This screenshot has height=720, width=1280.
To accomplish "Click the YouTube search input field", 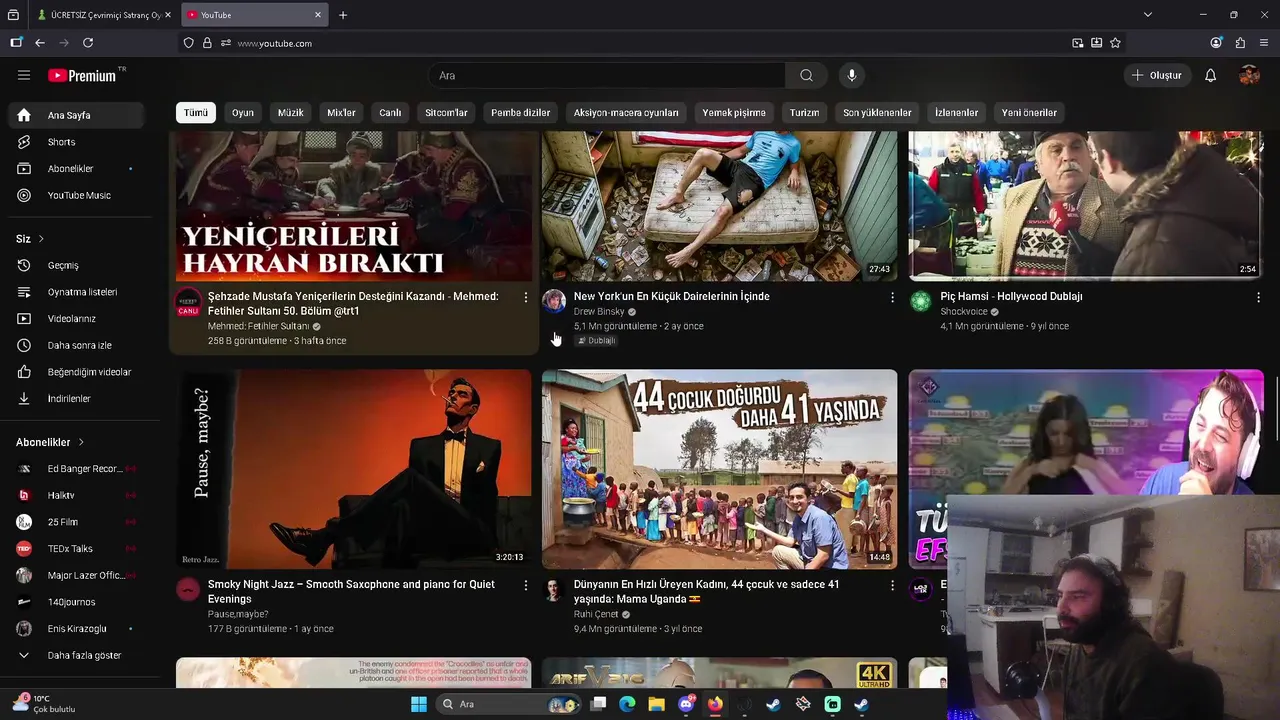I will 607,75.
